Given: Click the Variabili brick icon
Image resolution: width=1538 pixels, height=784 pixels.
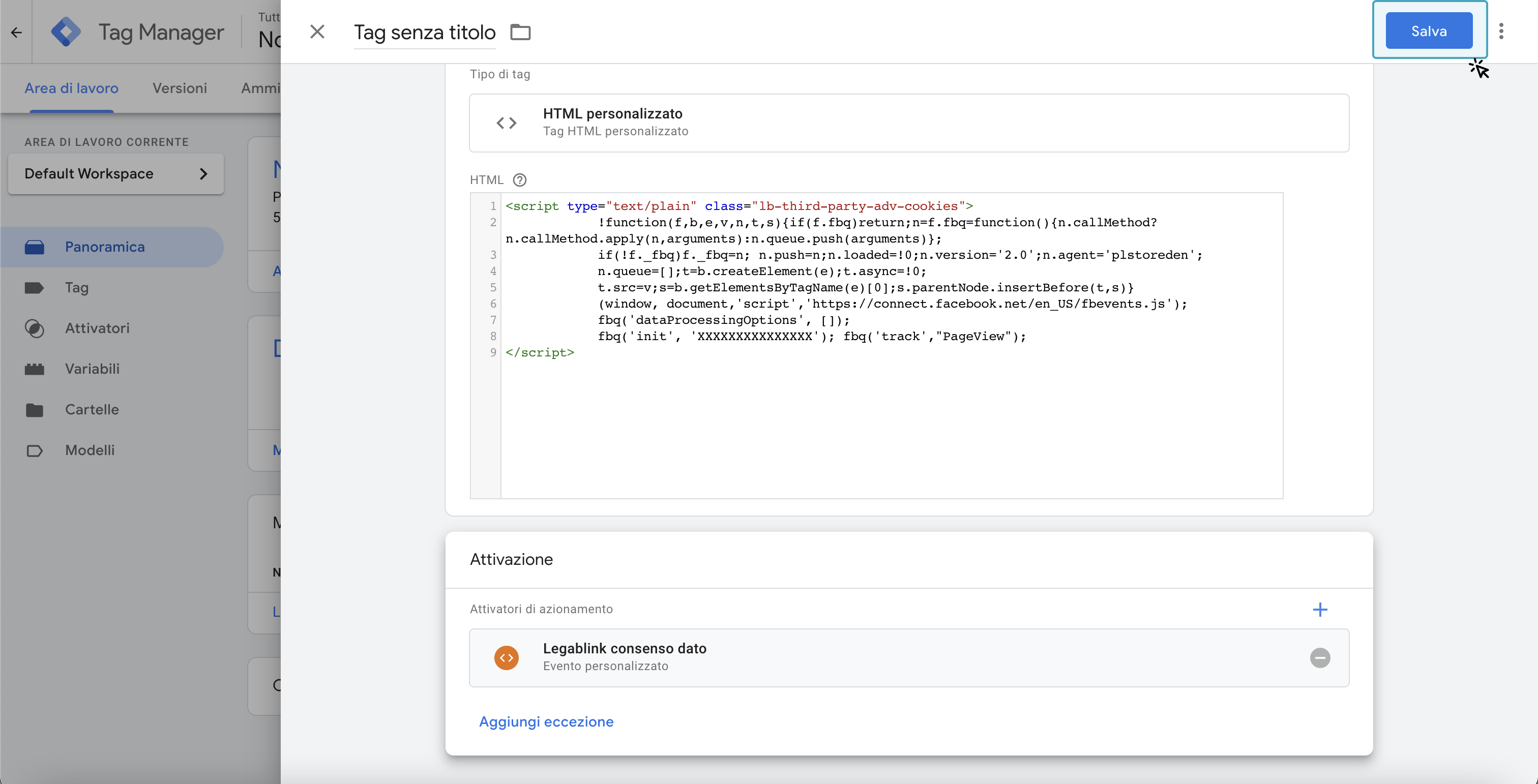Looking at the screenshot, I should click(35, 369).
